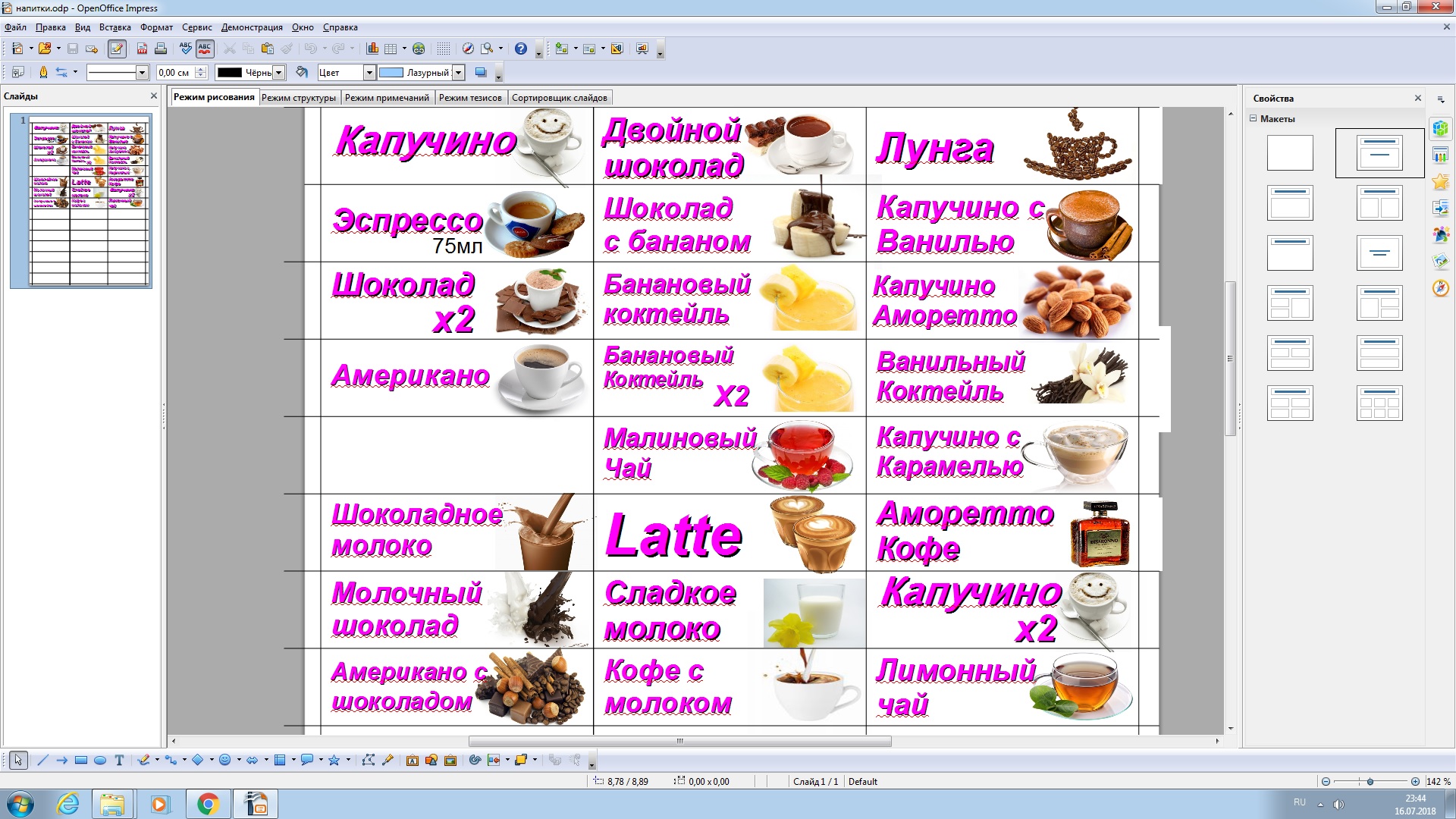The image size is (1456, 819).
Task: Export the presentation directly as PDF
Action: coord(142,49)
